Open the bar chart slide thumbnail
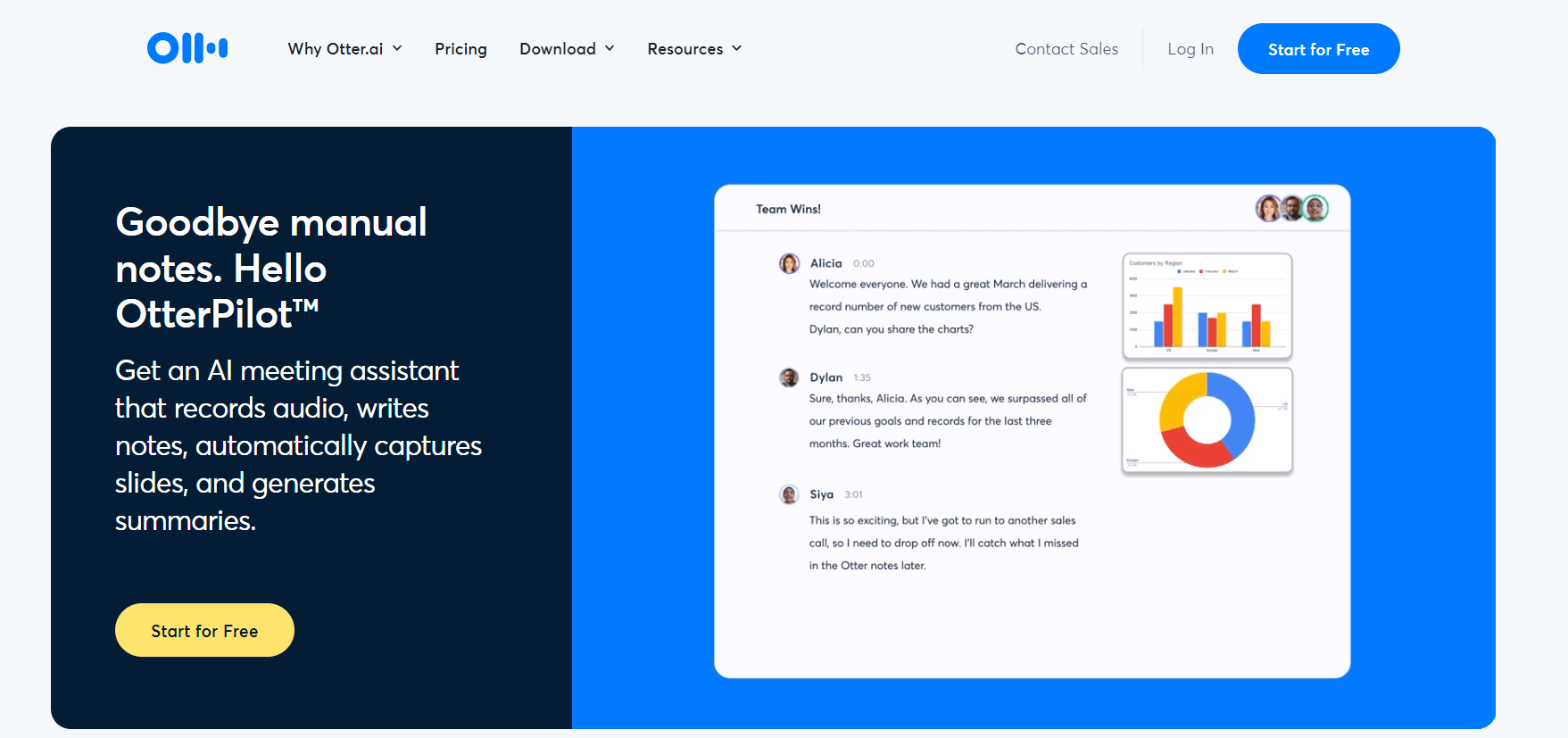Image resolution: width=1568 pixels, height=738 pixels. click(x=1207, y=306)
